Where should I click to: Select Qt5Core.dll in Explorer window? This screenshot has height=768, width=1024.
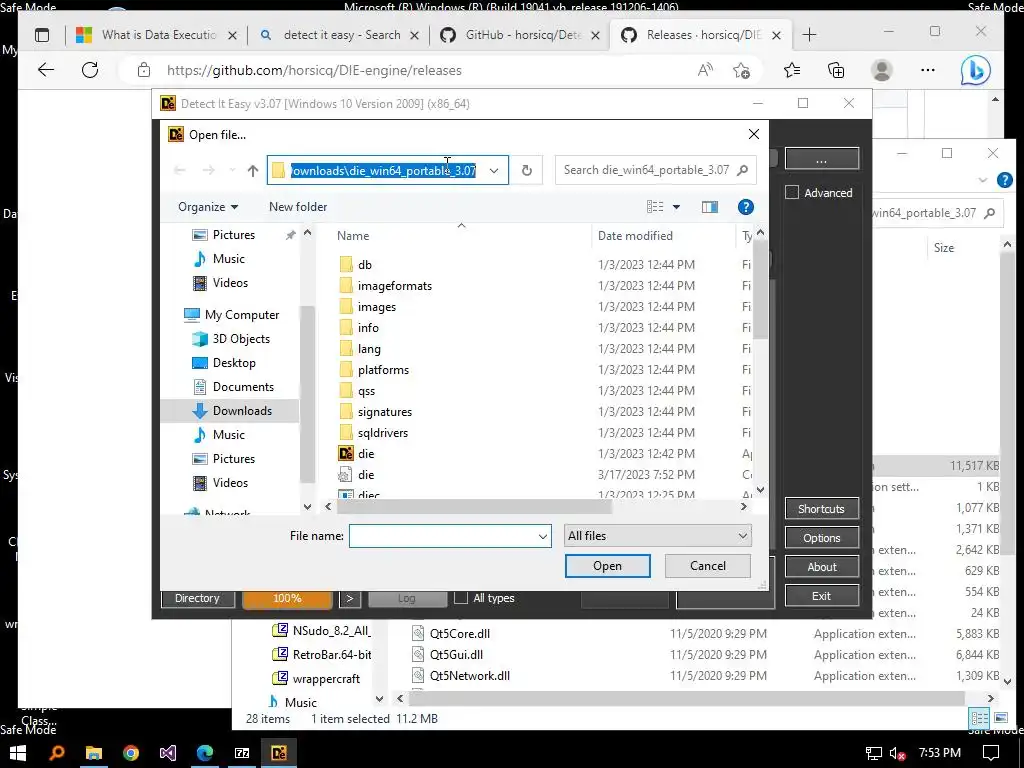[460, 633]
